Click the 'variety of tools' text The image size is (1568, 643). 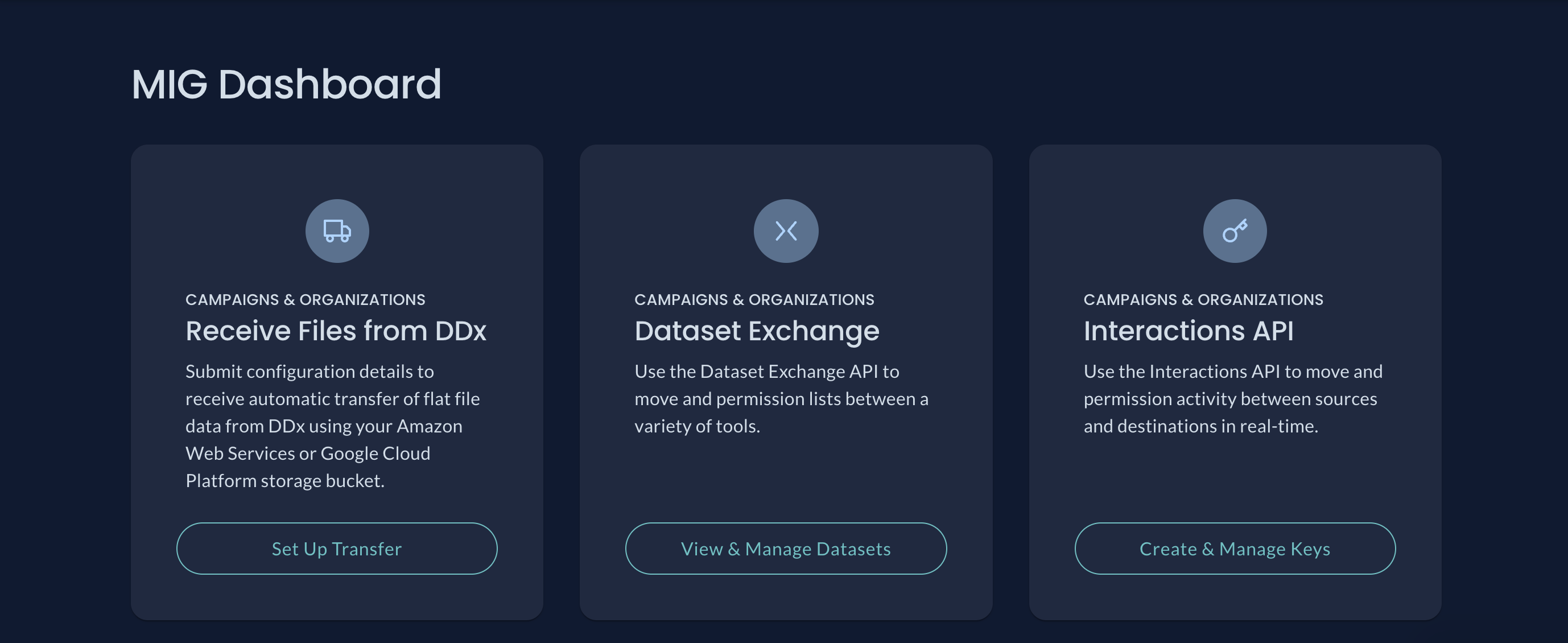(696, 426)
